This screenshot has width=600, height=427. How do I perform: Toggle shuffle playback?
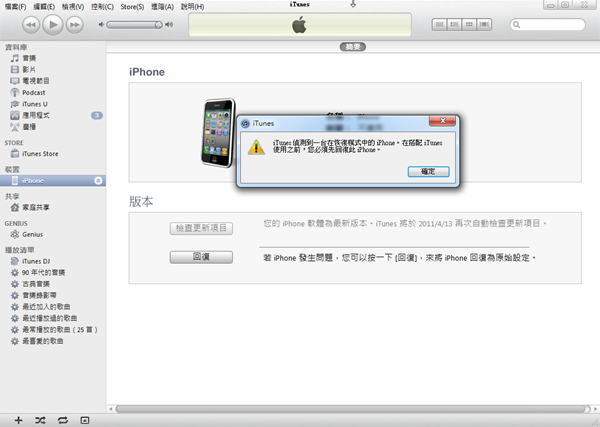click(40, 420)
